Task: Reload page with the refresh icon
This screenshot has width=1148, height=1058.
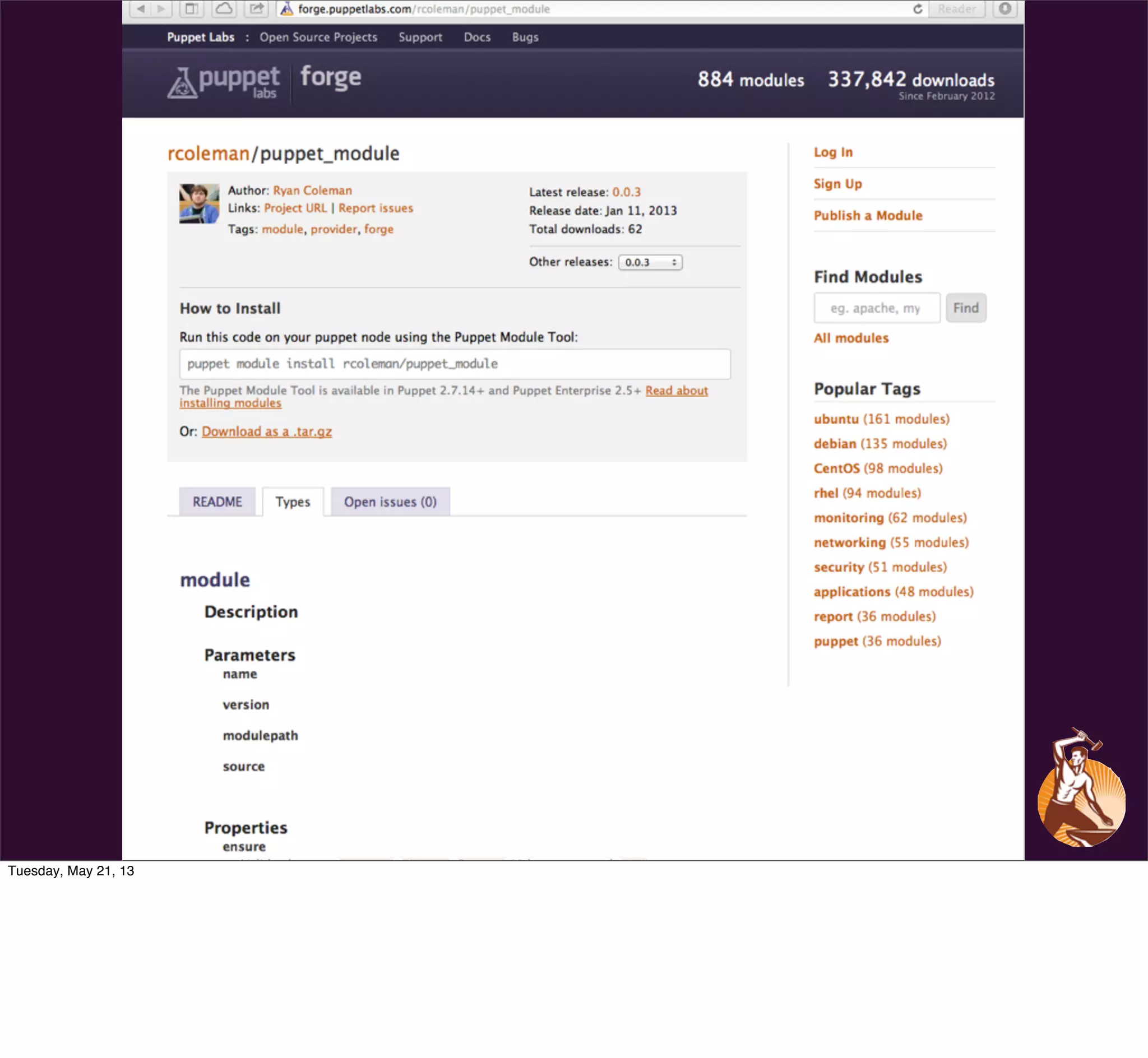Action: point(917,9)
